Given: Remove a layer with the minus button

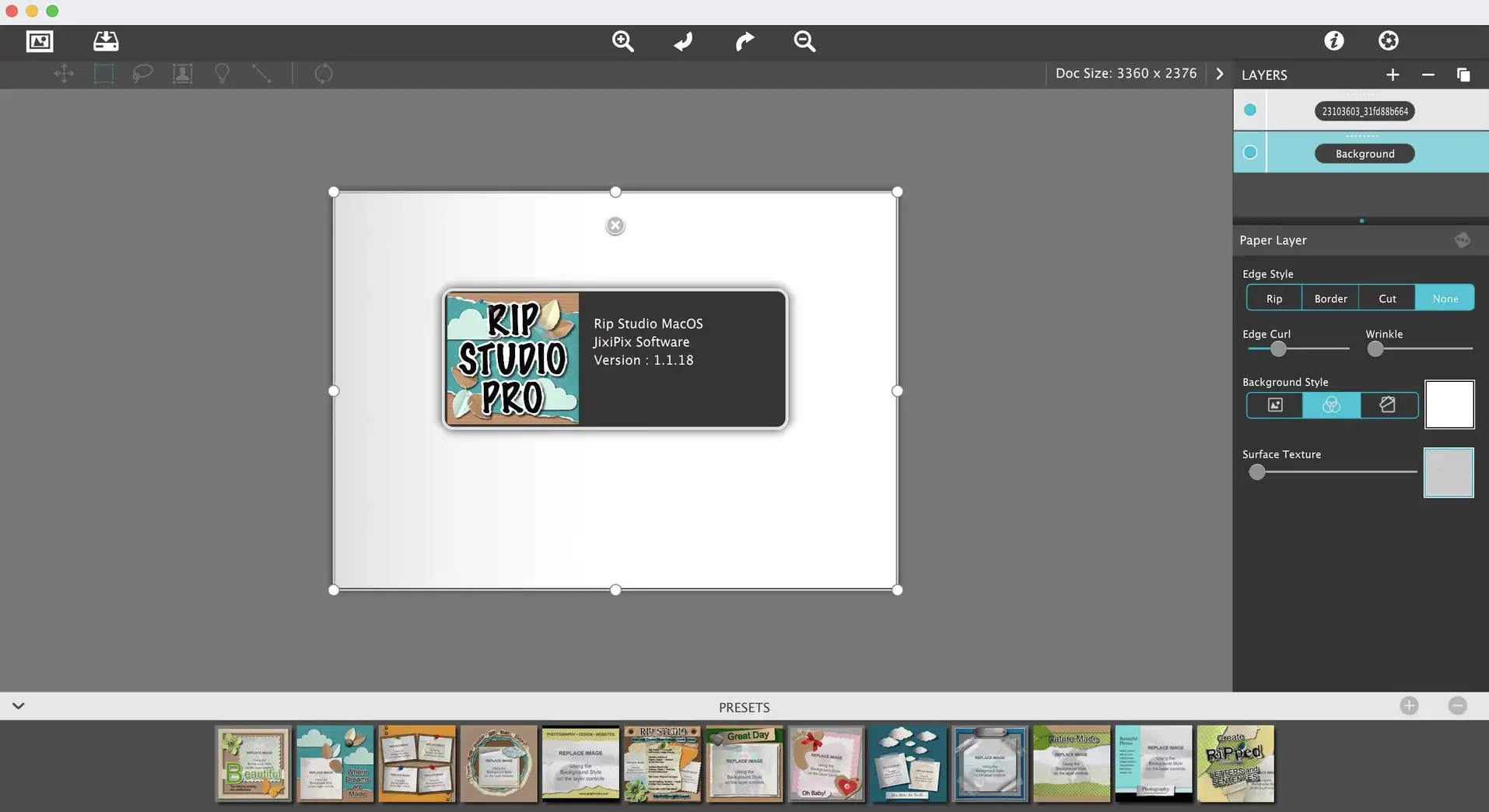Looking at the screenshot, I should pos(1428,75).
